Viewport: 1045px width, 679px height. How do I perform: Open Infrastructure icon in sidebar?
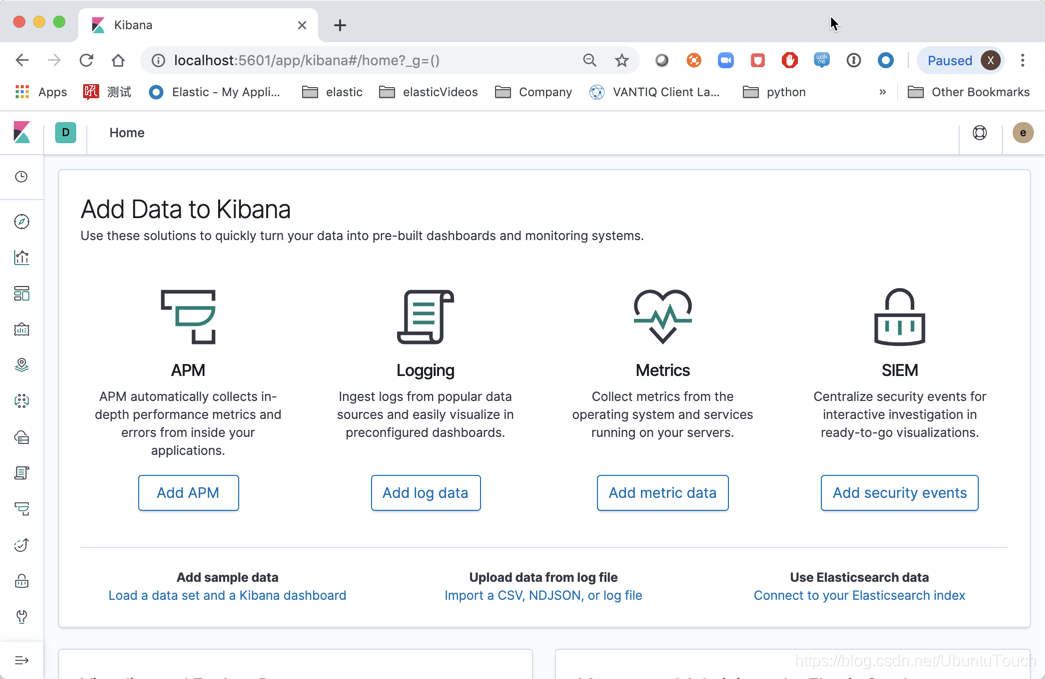[x=21, y=437]
